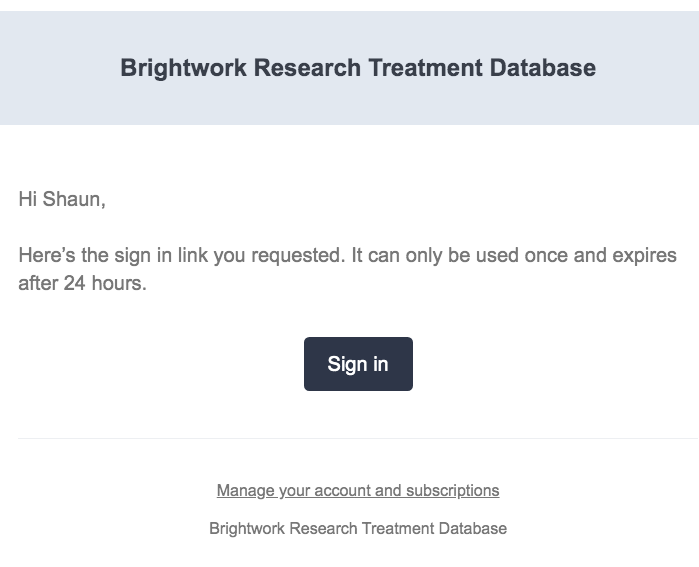Viewport: 699px width, 567px height.
Task: Open Manage your account and subscriptions link
Action: [358, 490]
